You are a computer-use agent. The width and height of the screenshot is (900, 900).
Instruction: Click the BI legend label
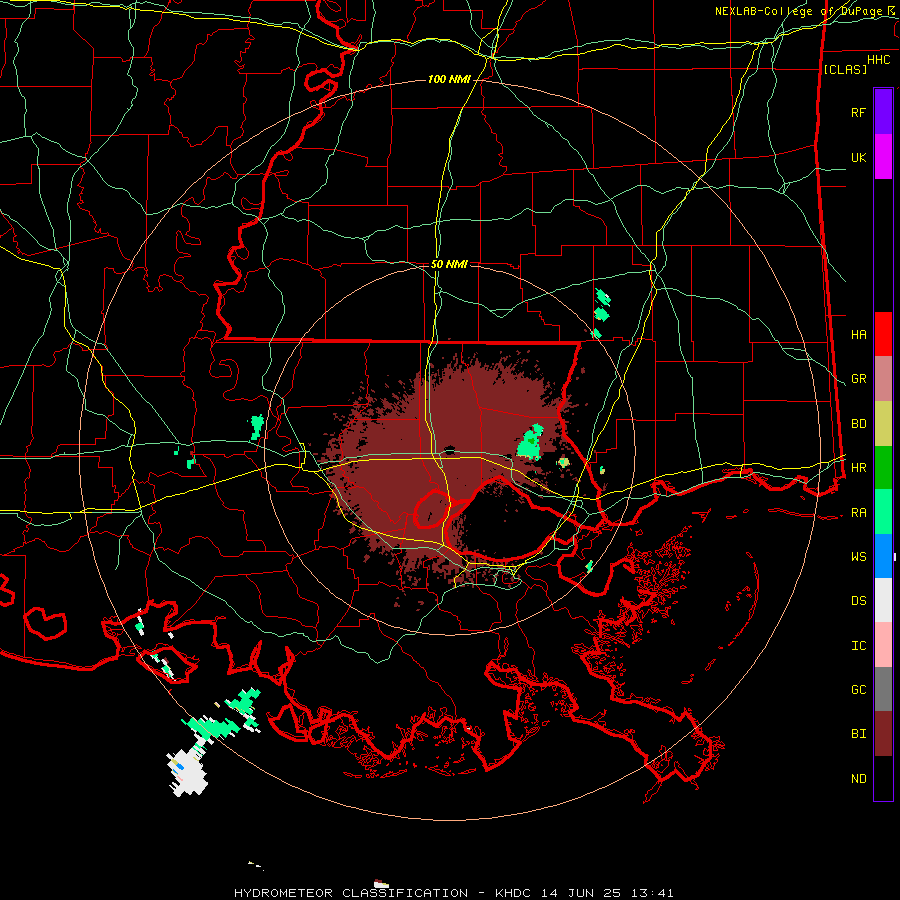pos(858,734)
